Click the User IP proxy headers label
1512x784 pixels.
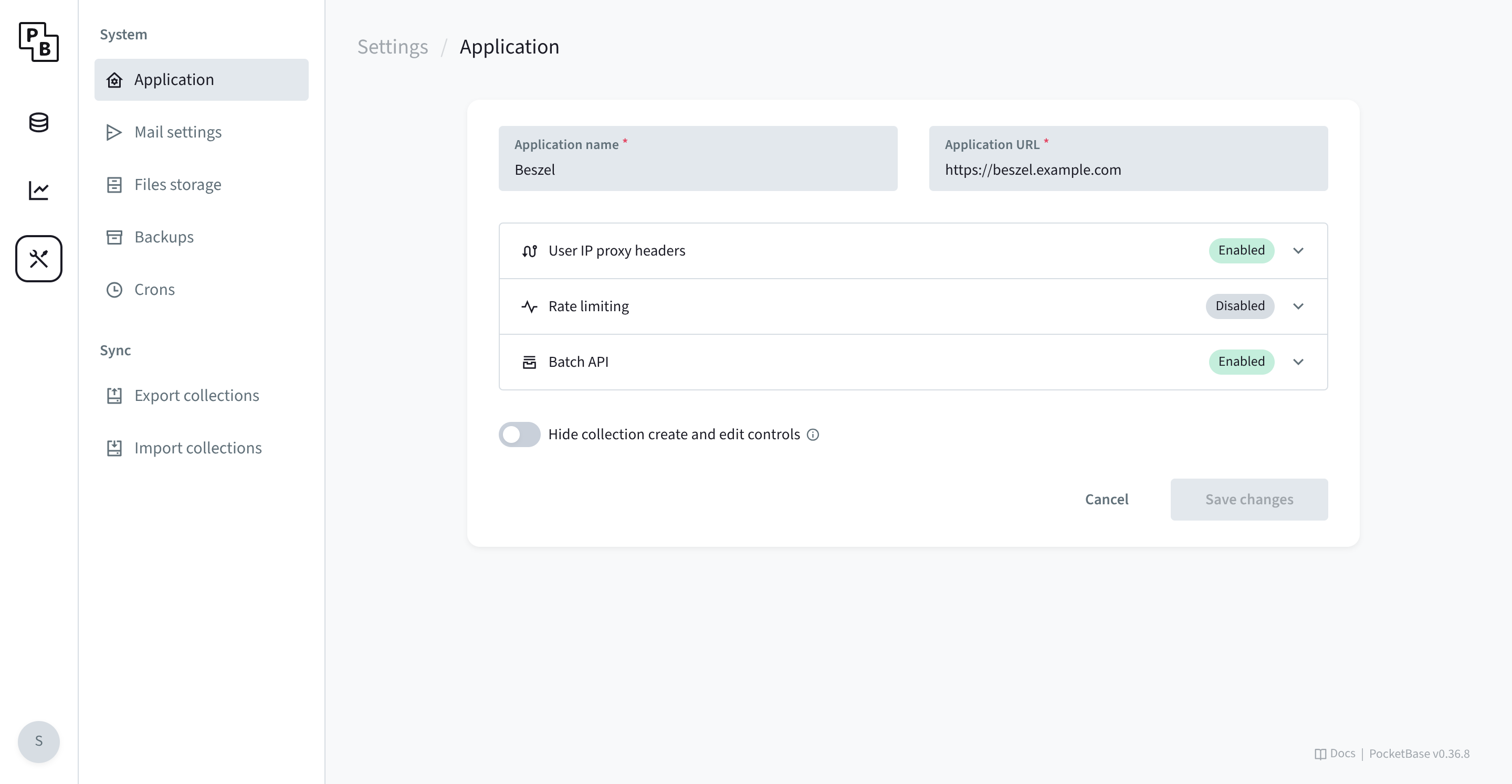pyautogui.click(x=617, y=250)
